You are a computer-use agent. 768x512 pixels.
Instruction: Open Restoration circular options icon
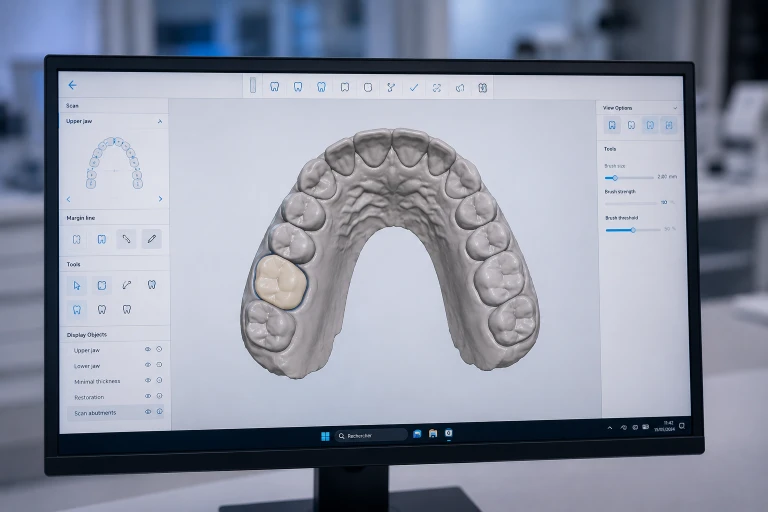159,396
